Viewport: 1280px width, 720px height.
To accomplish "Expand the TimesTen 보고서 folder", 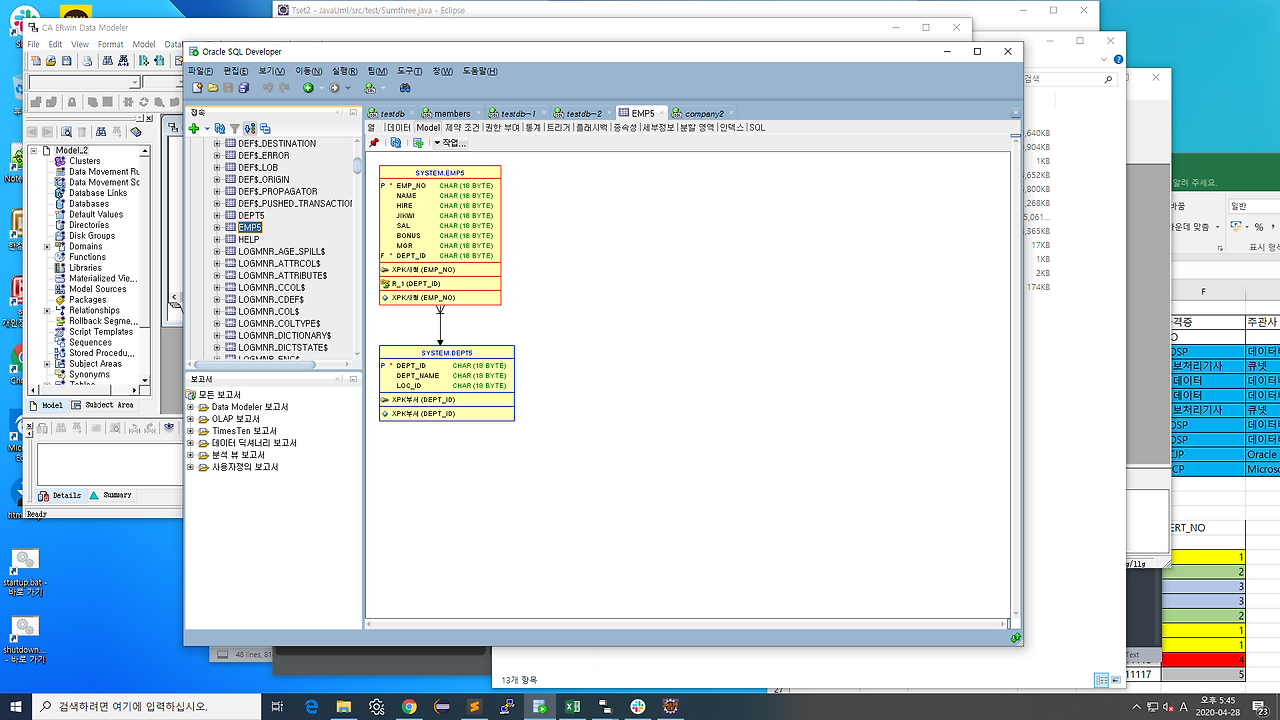I will click(x=191, y=431).
